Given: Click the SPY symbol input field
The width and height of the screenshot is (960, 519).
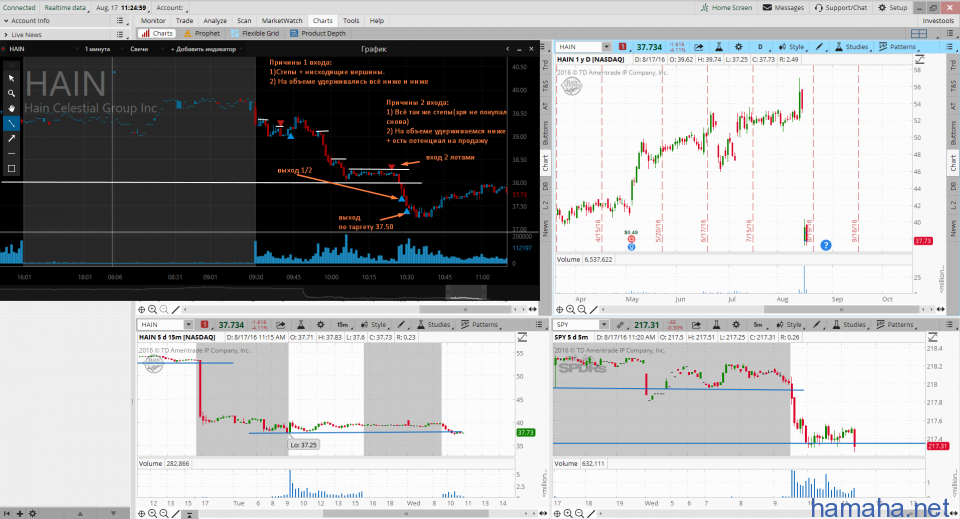Looking at the screenshot, I should pyautogui.click(x=575, y=325).
